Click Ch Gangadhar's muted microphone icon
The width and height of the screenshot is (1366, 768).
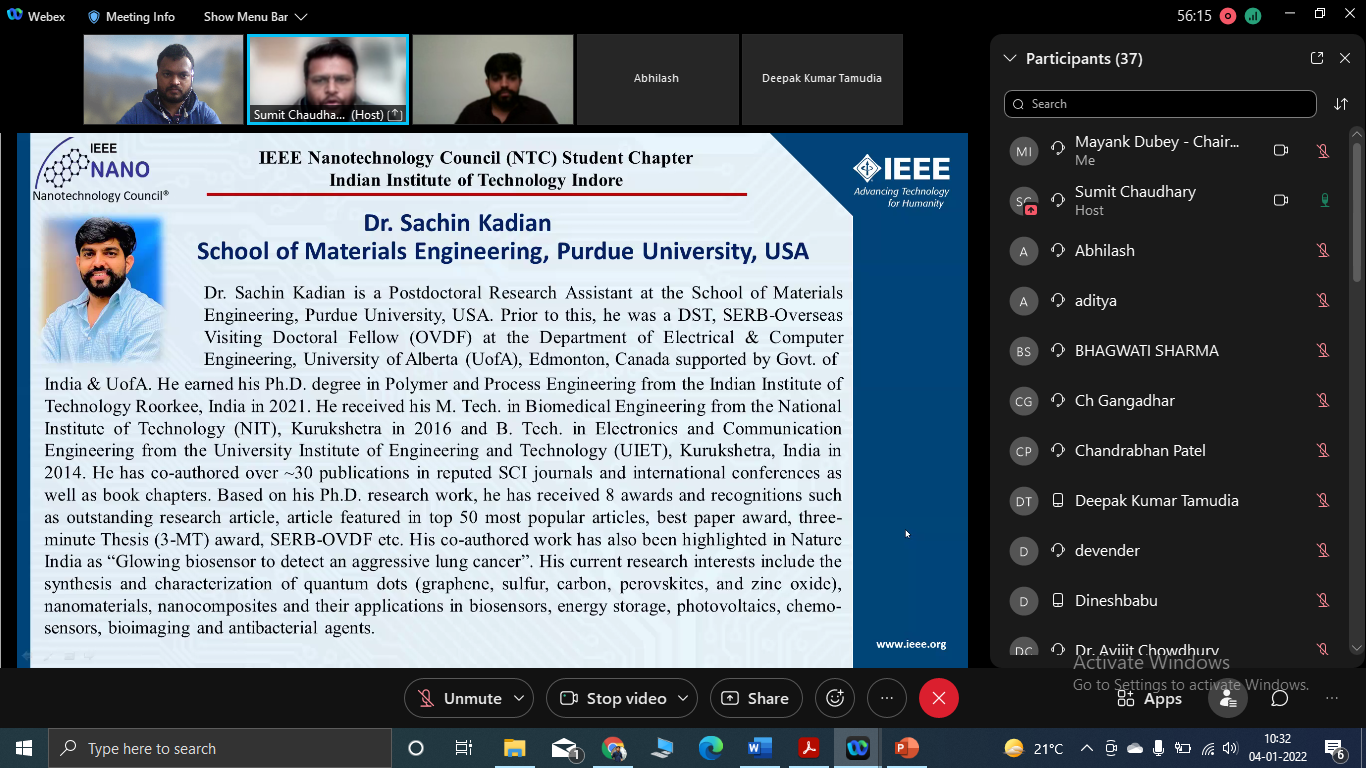(x=1323, y=400)
